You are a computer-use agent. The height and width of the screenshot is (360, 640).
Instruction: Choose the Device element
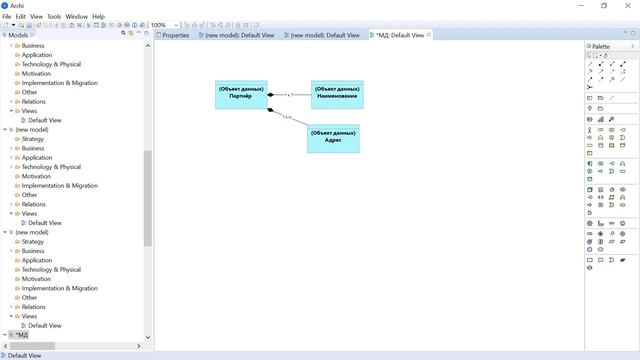[601, 189]
